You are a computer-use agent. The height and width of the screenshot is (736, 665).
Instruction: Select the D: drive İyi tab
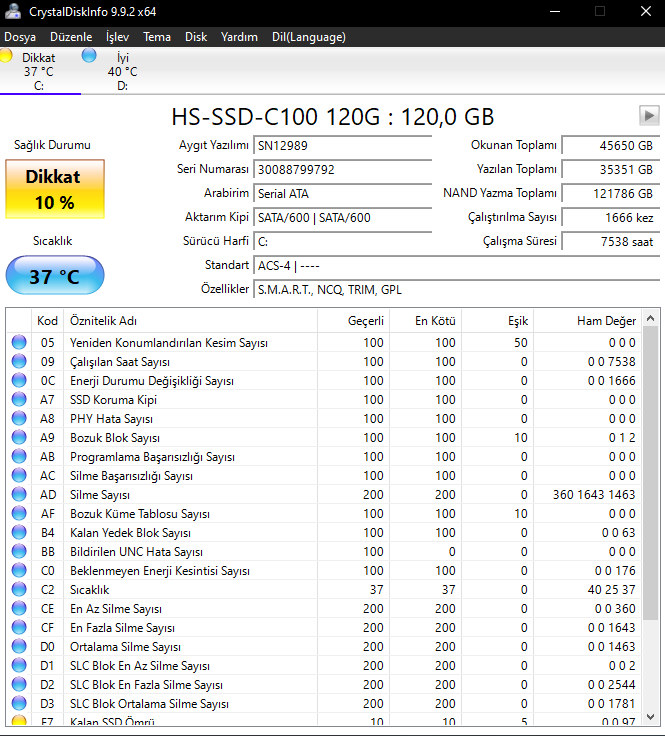click(122, 71)
